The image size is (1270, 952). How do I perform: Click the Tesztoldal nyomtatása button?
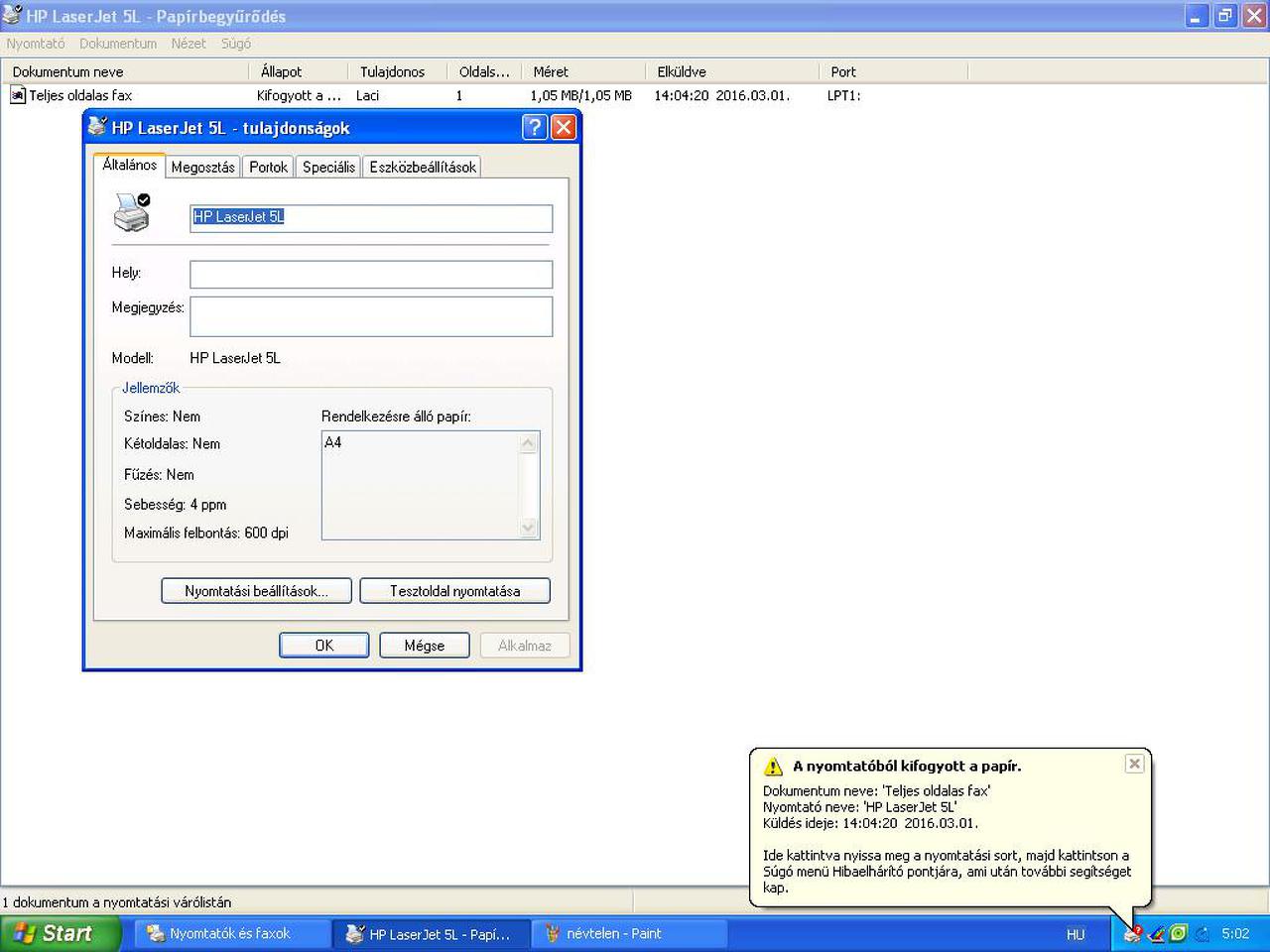point(455,591)
